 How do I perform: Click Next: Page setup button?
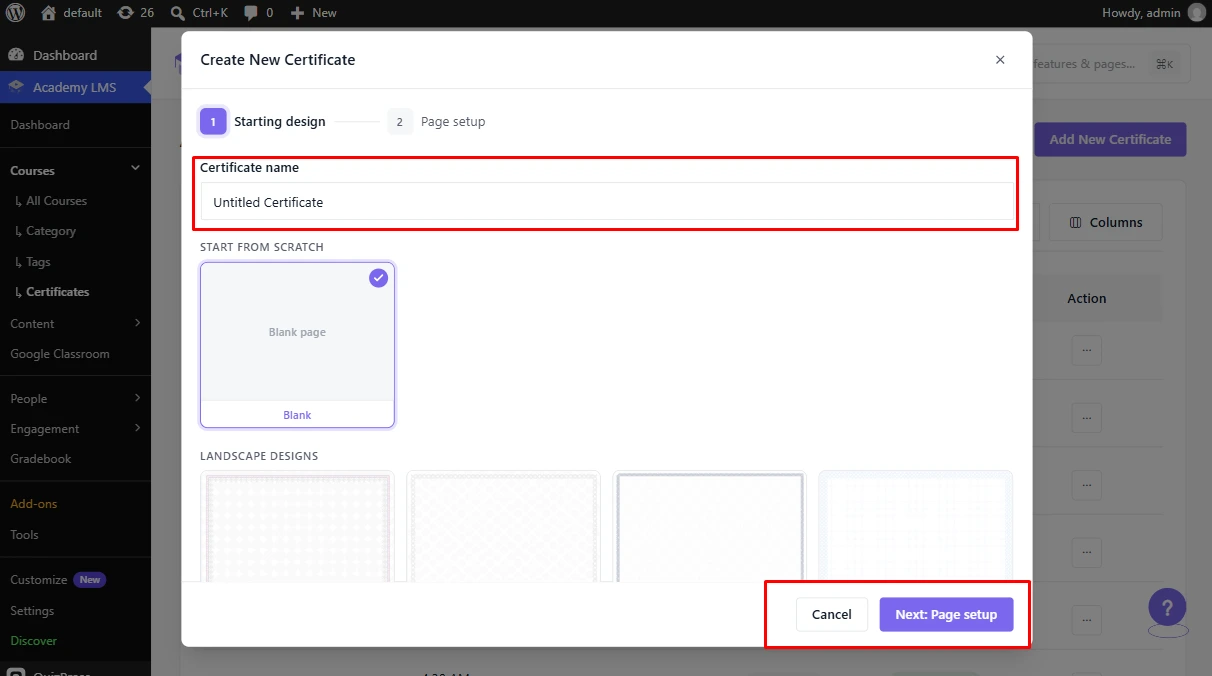[946, 614]
